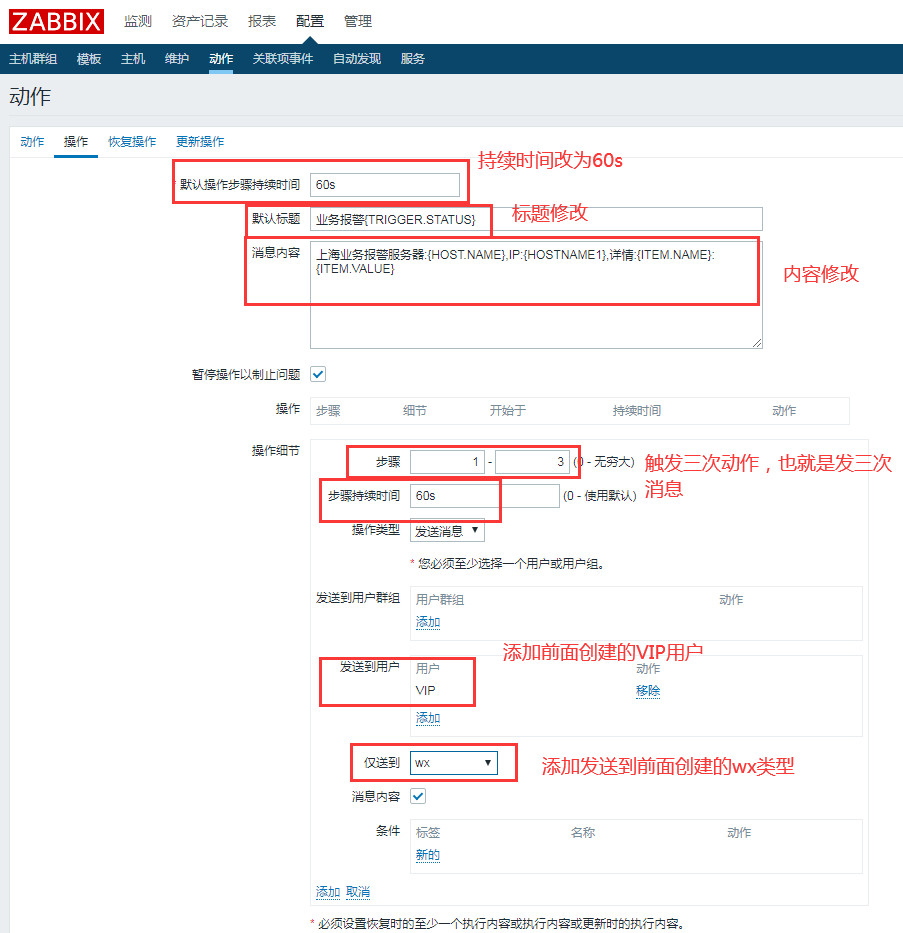This screenshot has width=903, height=933.
Task: Click the 步骤持续时间 input field
Action: click(x=484, y=496)
